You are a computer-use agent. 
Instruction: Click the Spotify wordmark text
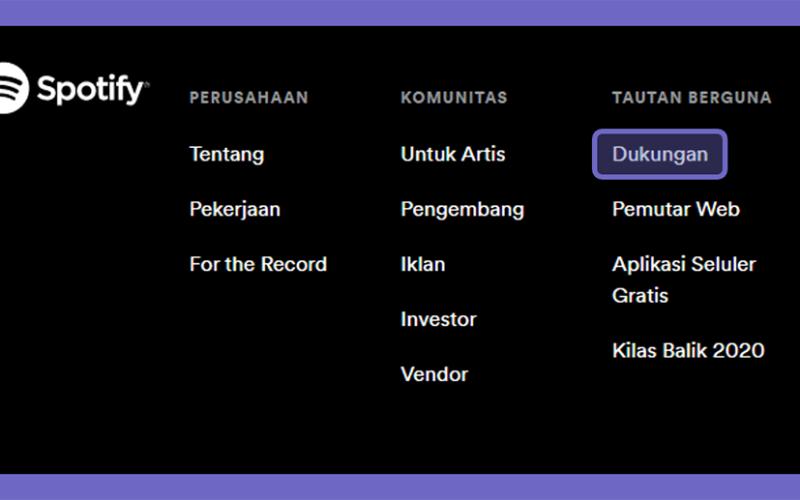[x=93, y=90]
